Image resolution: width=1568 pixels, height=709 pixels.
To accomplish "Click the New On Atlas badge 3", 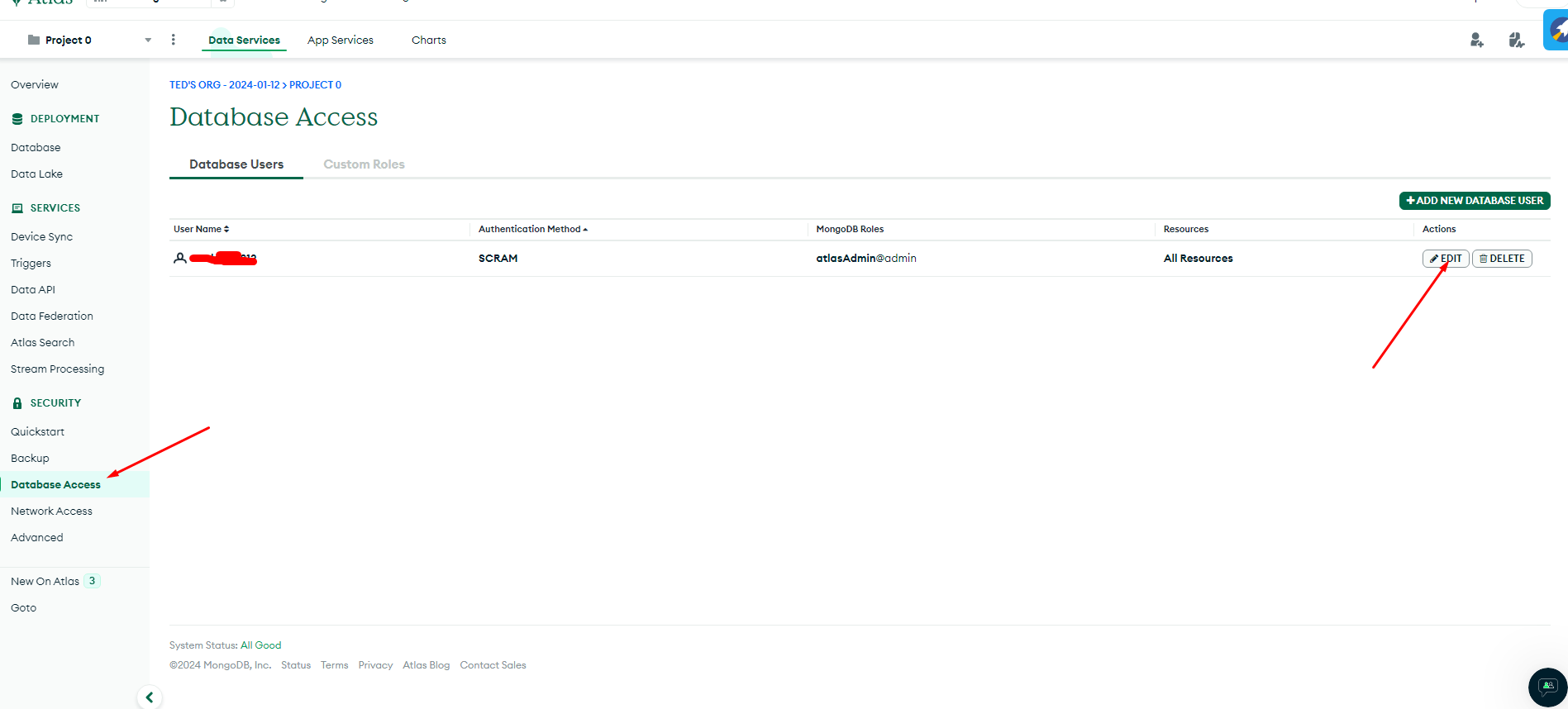I will pos(92,581).
